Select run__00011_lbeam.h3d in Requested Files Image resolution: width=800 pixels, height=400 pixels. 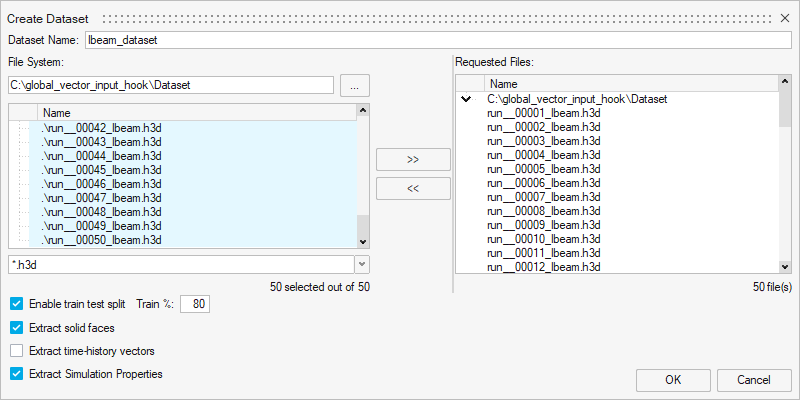[x=544, y=253]
